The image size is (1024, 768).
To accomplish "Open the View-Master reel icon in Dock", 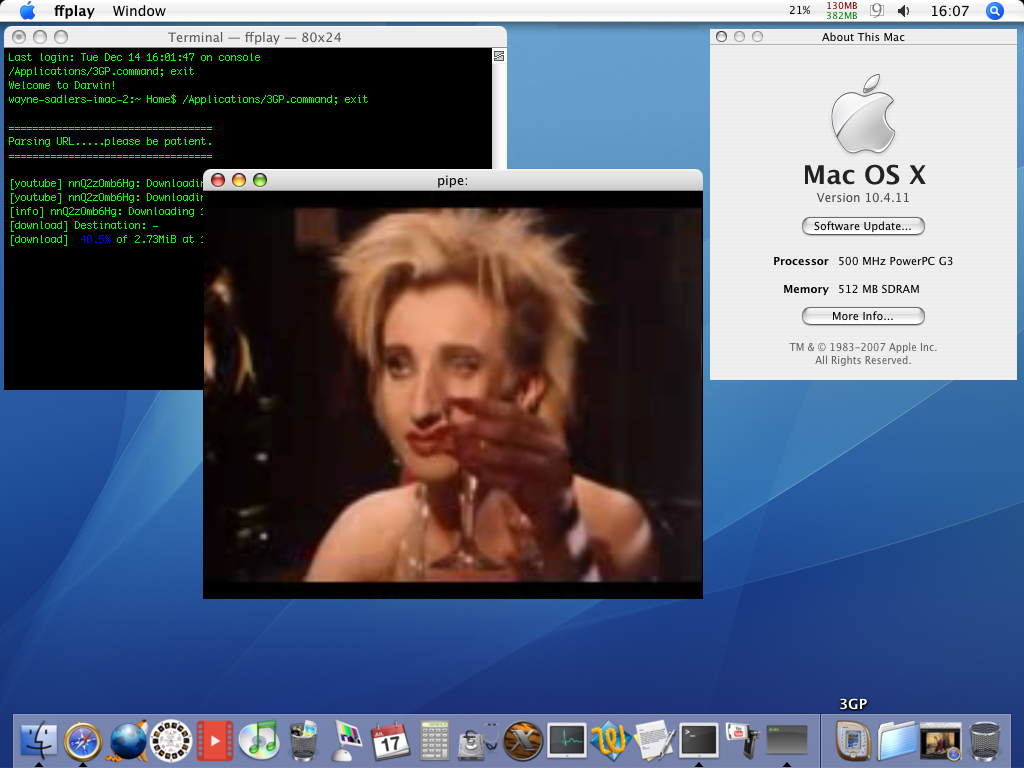I will point(171,741).
